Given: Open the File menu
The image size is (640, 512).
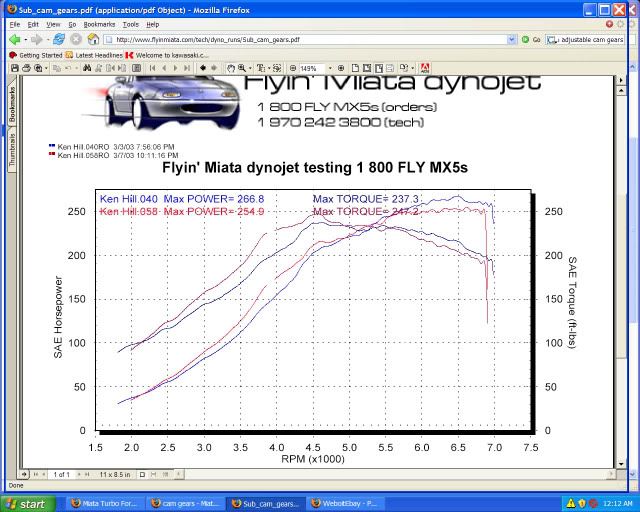Looking at the screenshot, I should [14, 24].
